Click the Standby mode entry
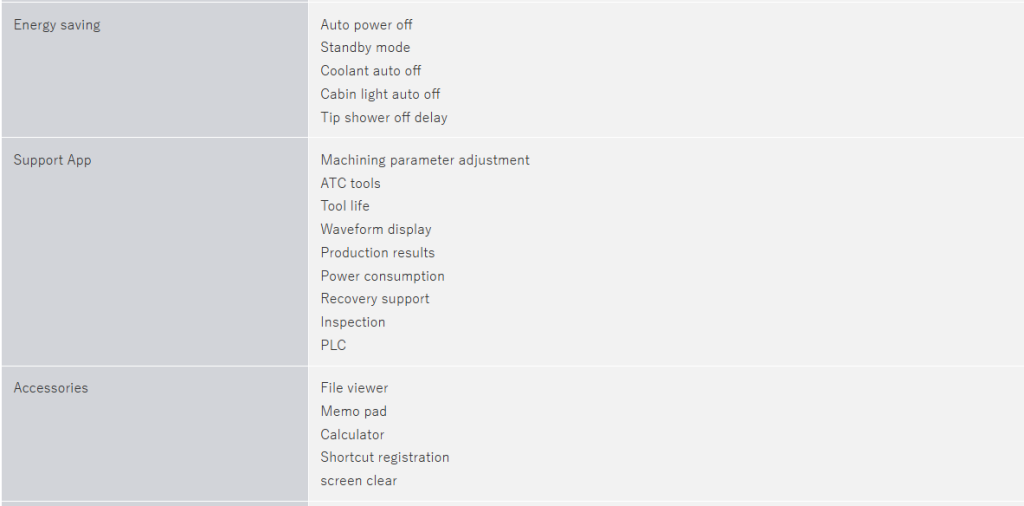The width and height of the screenshot is (1024, 506). coord(365,48)
